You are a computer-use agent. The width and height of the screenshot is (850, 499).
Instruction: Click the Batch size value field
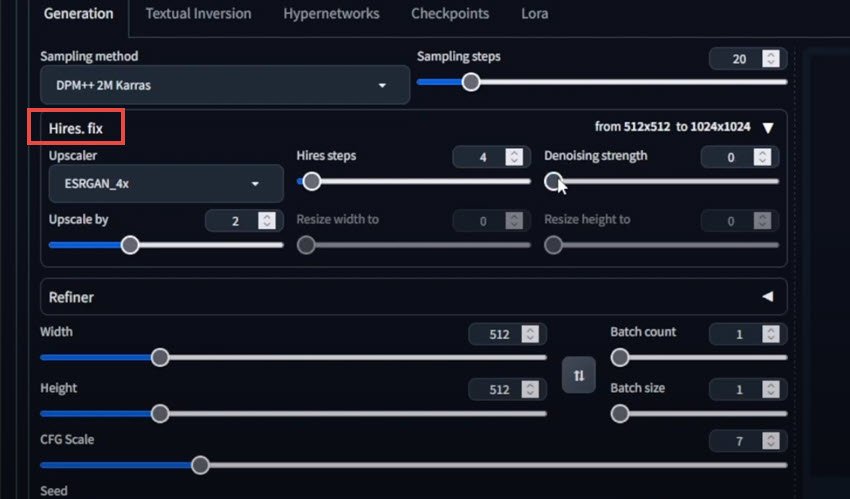pos(748,389)
